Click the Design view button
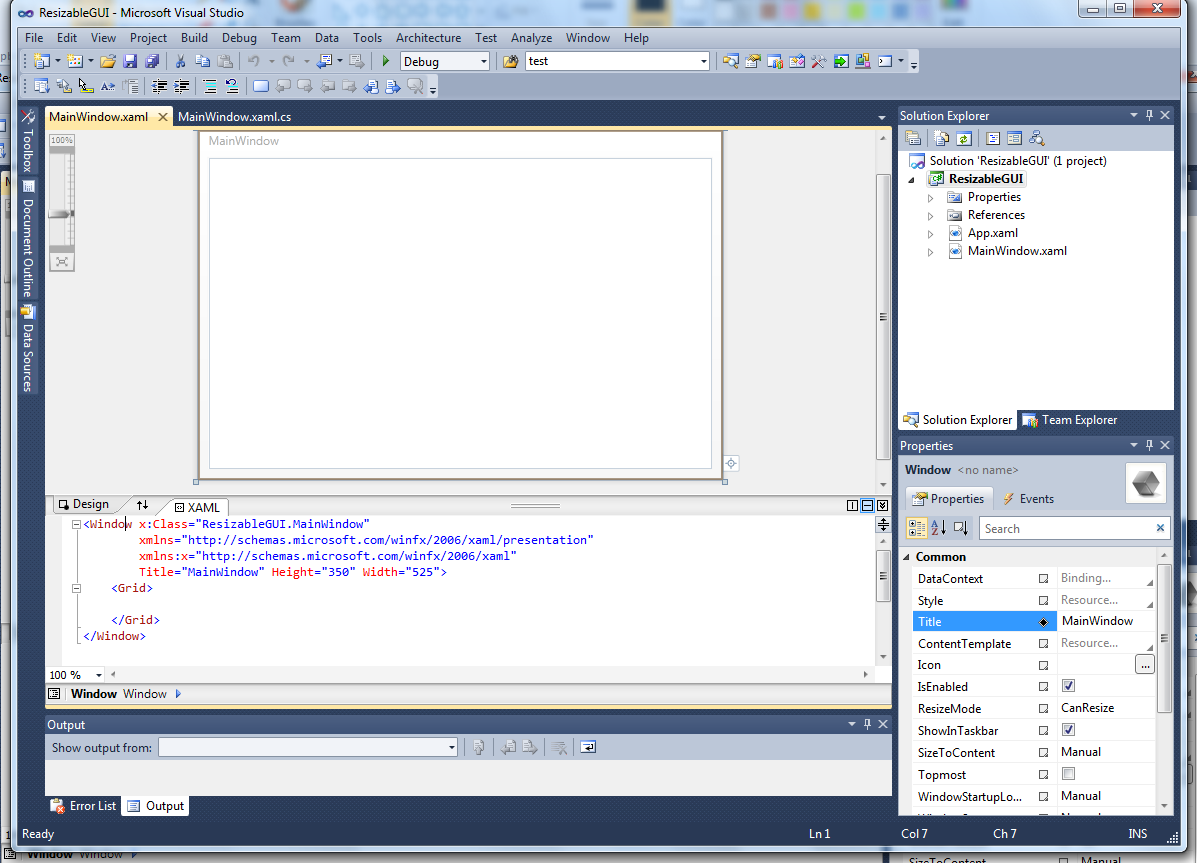The width and height of the screenshot is (1197, 863). pos(84,504)
